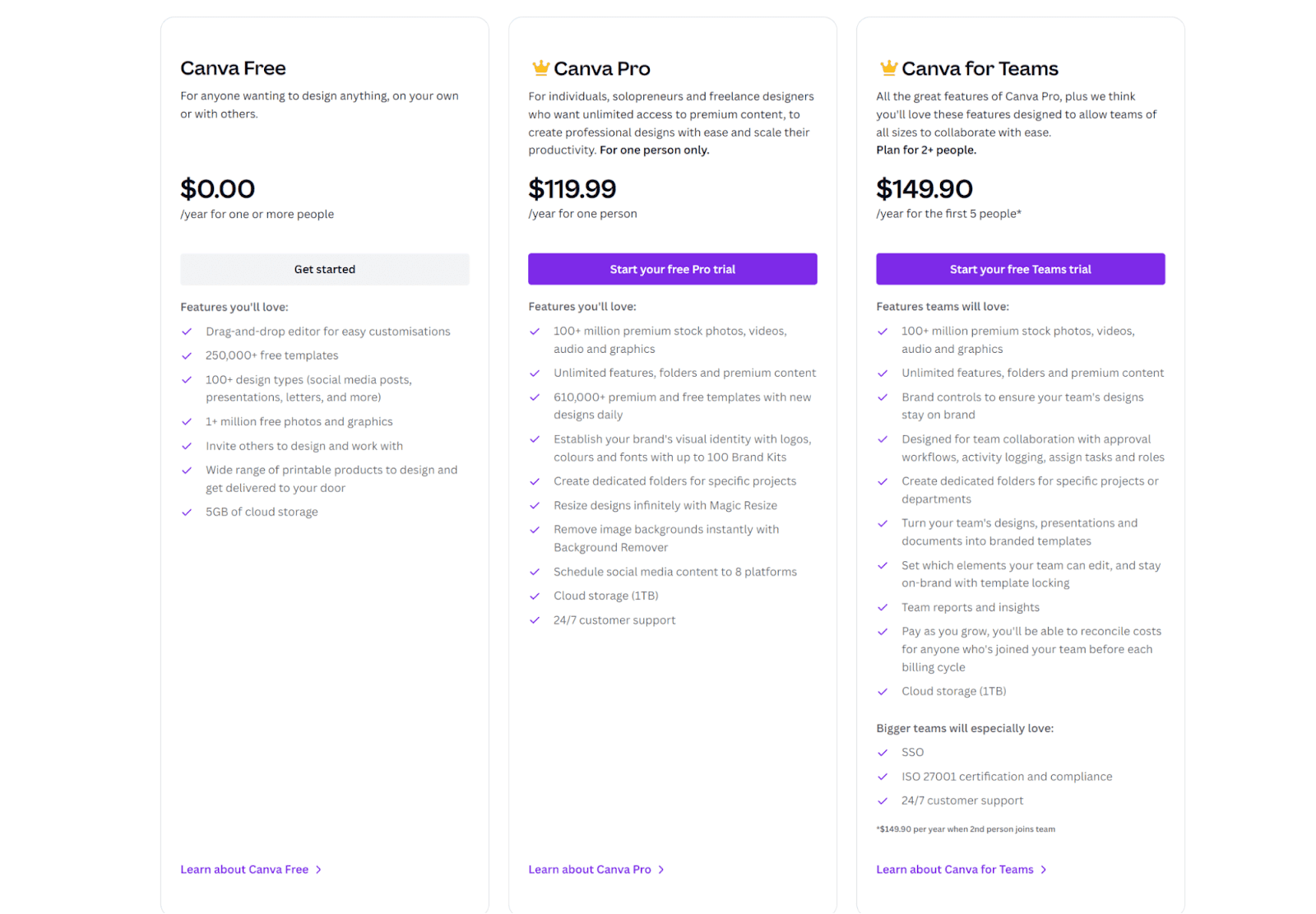The width and height of the screenshot is (1316, 914).
Task: Open Learn about Canva Pro link
Action: click(x=589, y=870)
